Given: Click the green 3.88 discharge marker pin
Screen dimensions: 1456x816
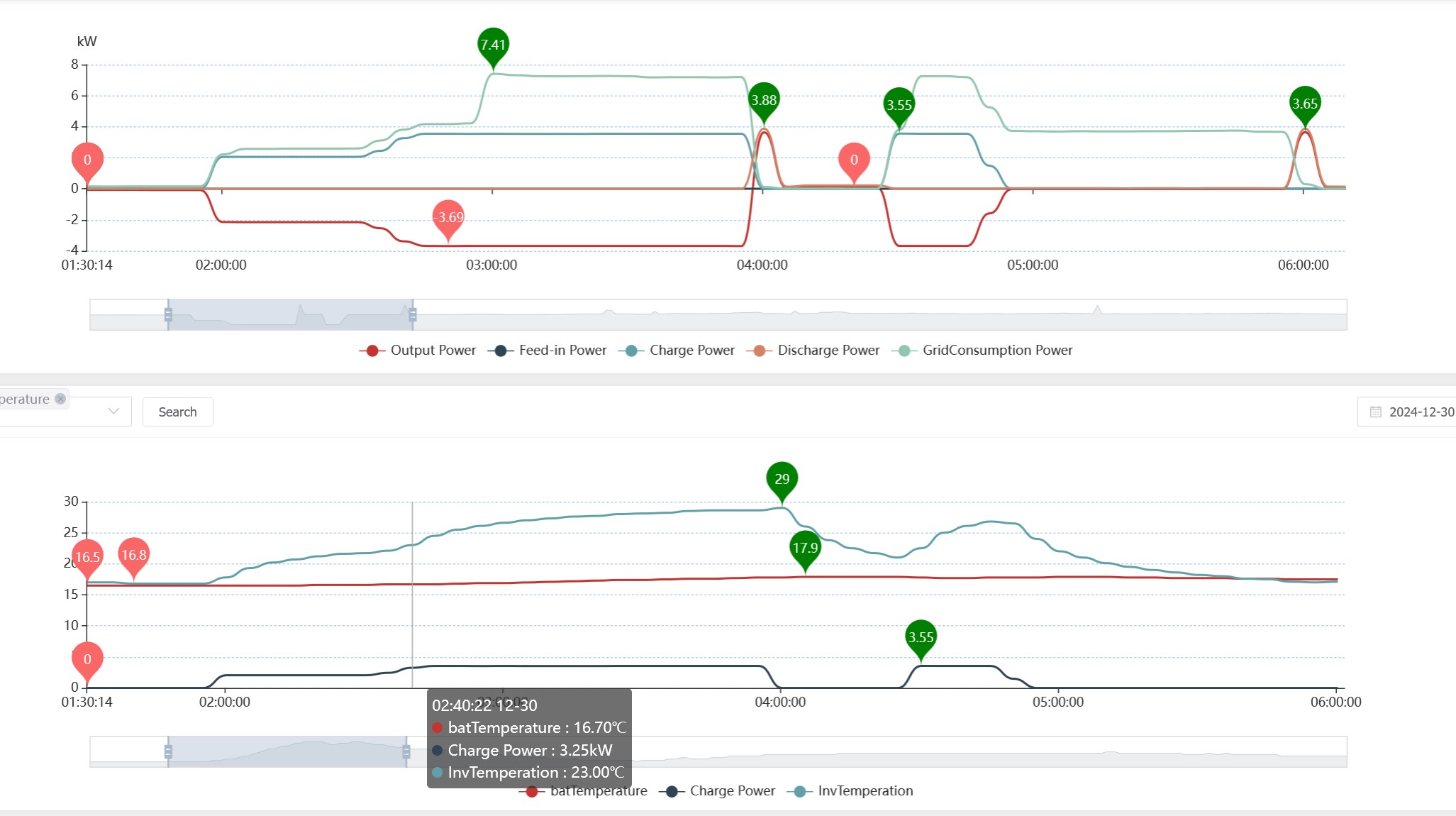Looking at the screenshot, I should click(764, 100).
